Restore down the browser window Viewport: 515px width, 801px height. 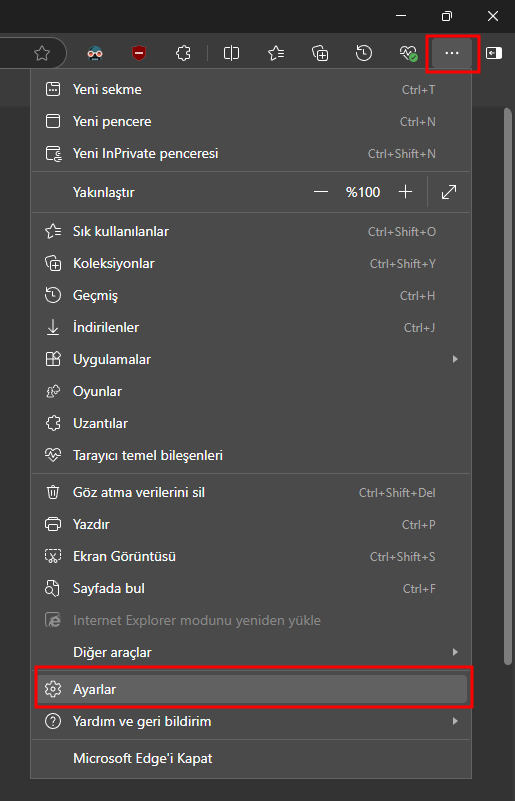[x=447, y=16]
